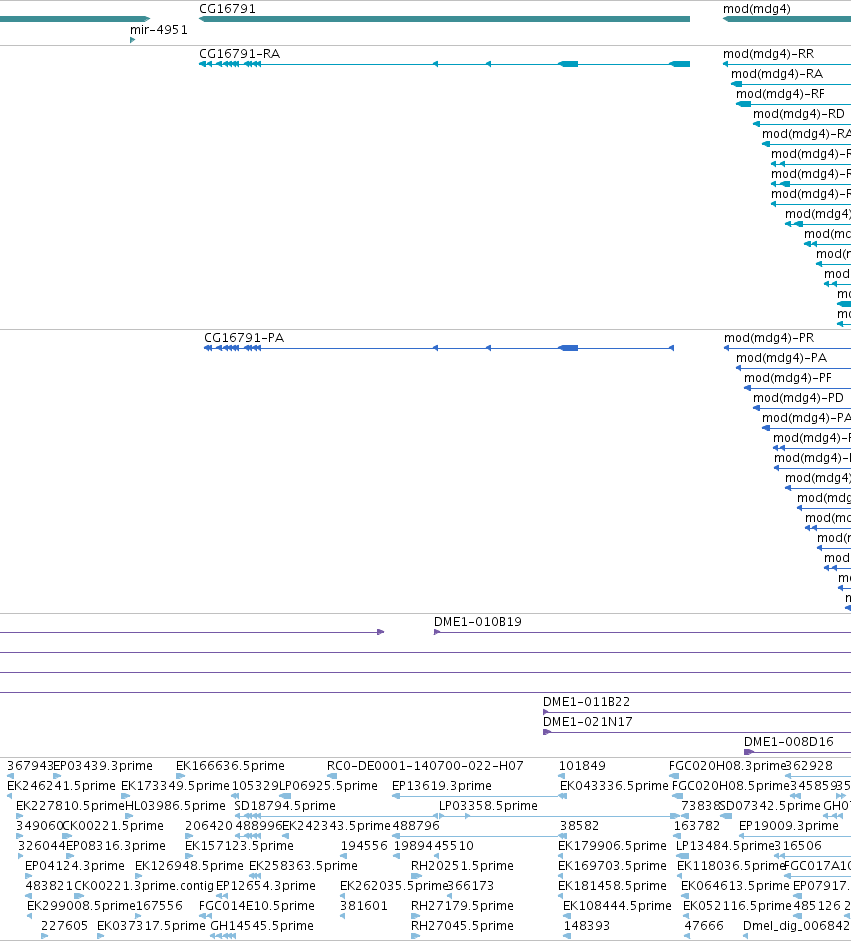Open EST EK157123.5prime
This screenshot has width=851, height=941.
pos(239,846)
